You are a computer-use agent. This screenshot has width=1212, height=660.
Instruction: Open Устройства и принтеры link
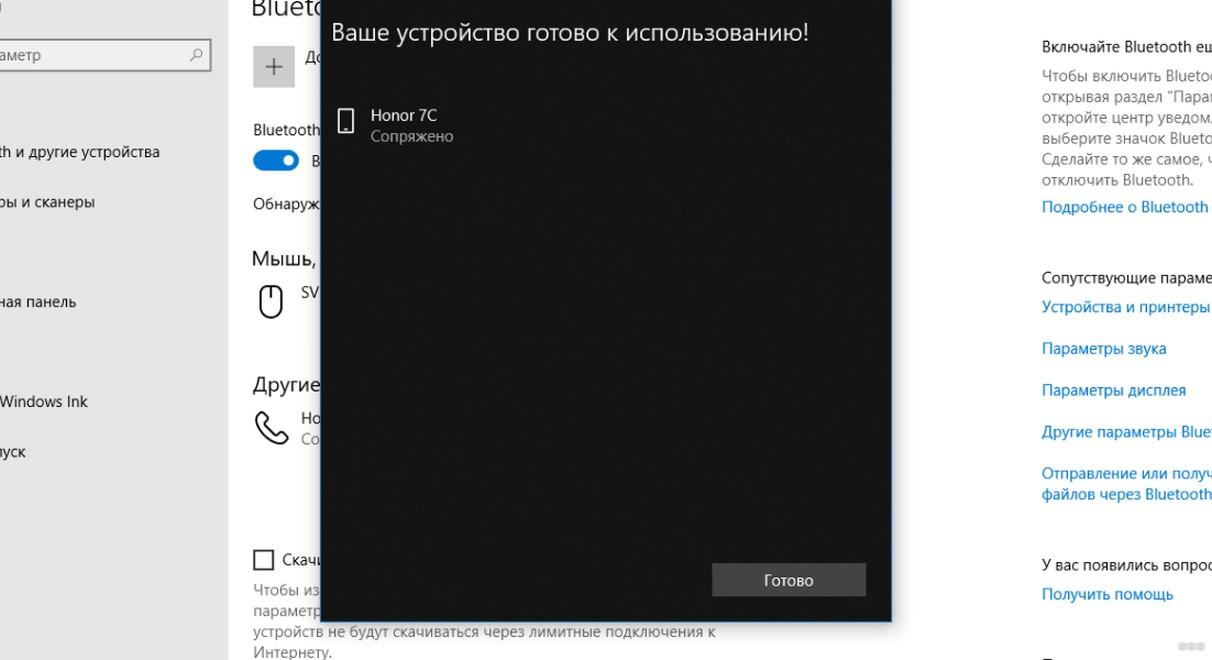(x=1126, y=307)
